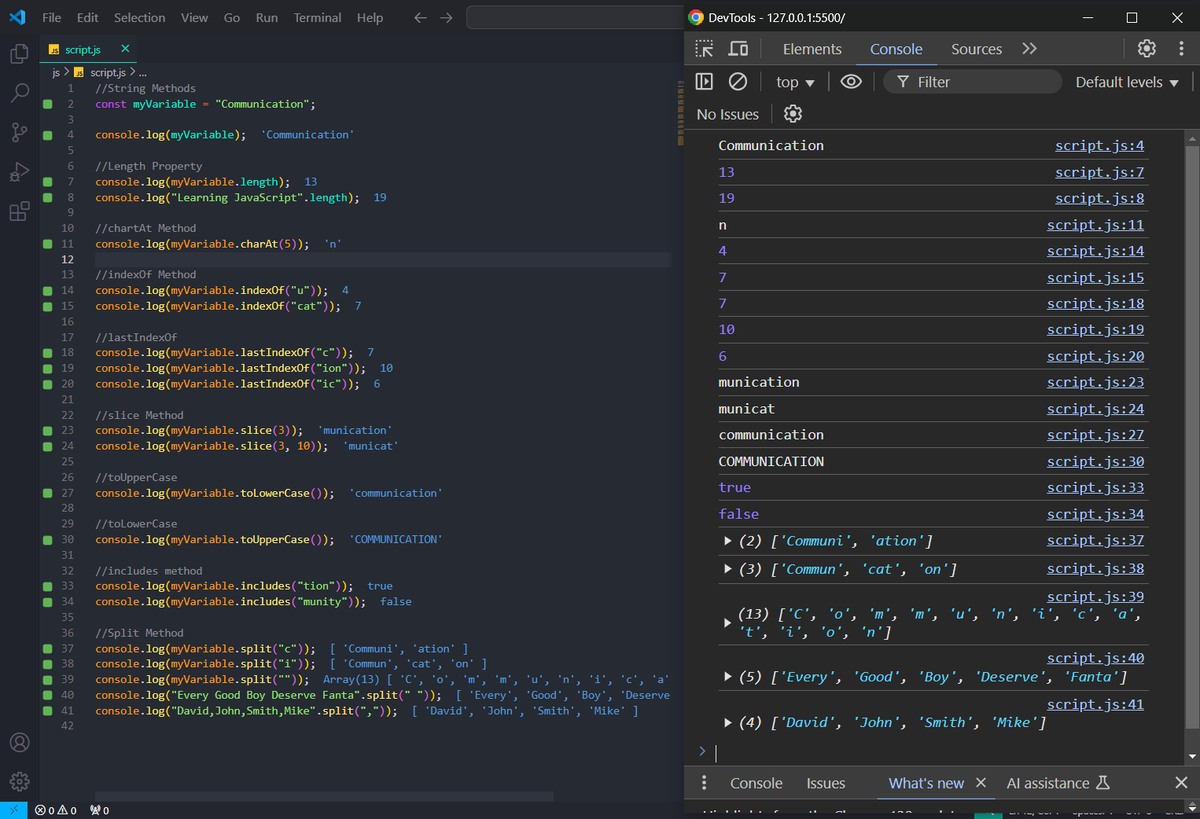Click the ports indicator in VS Code status bar
Viewport: 1200px width, 819px height.
click(99, 810)
